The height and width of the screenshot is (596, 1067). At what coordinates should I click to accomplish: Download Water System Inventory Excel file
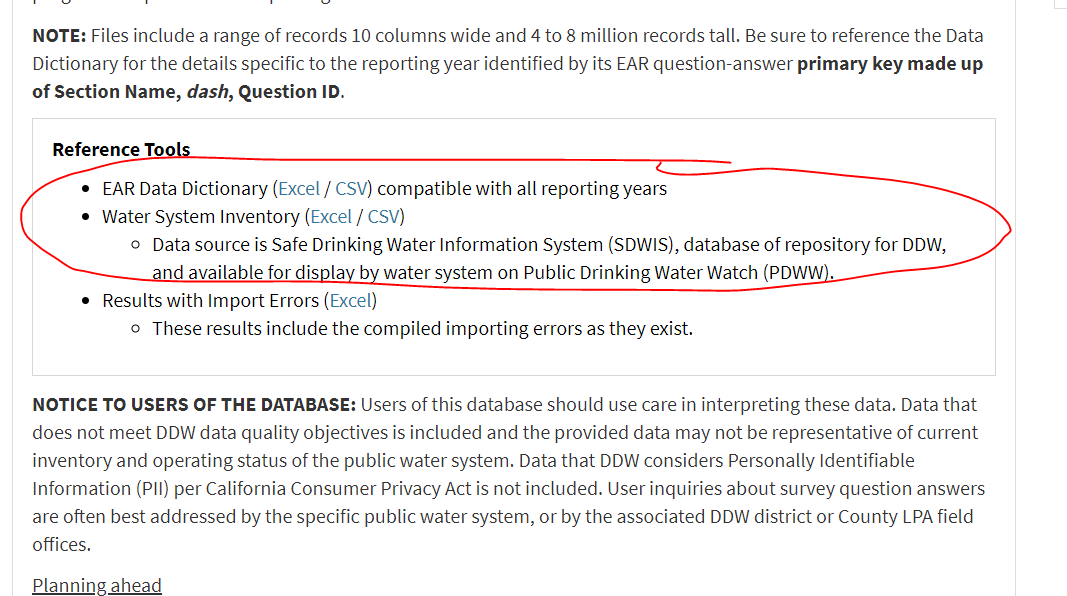pos(331,216)
